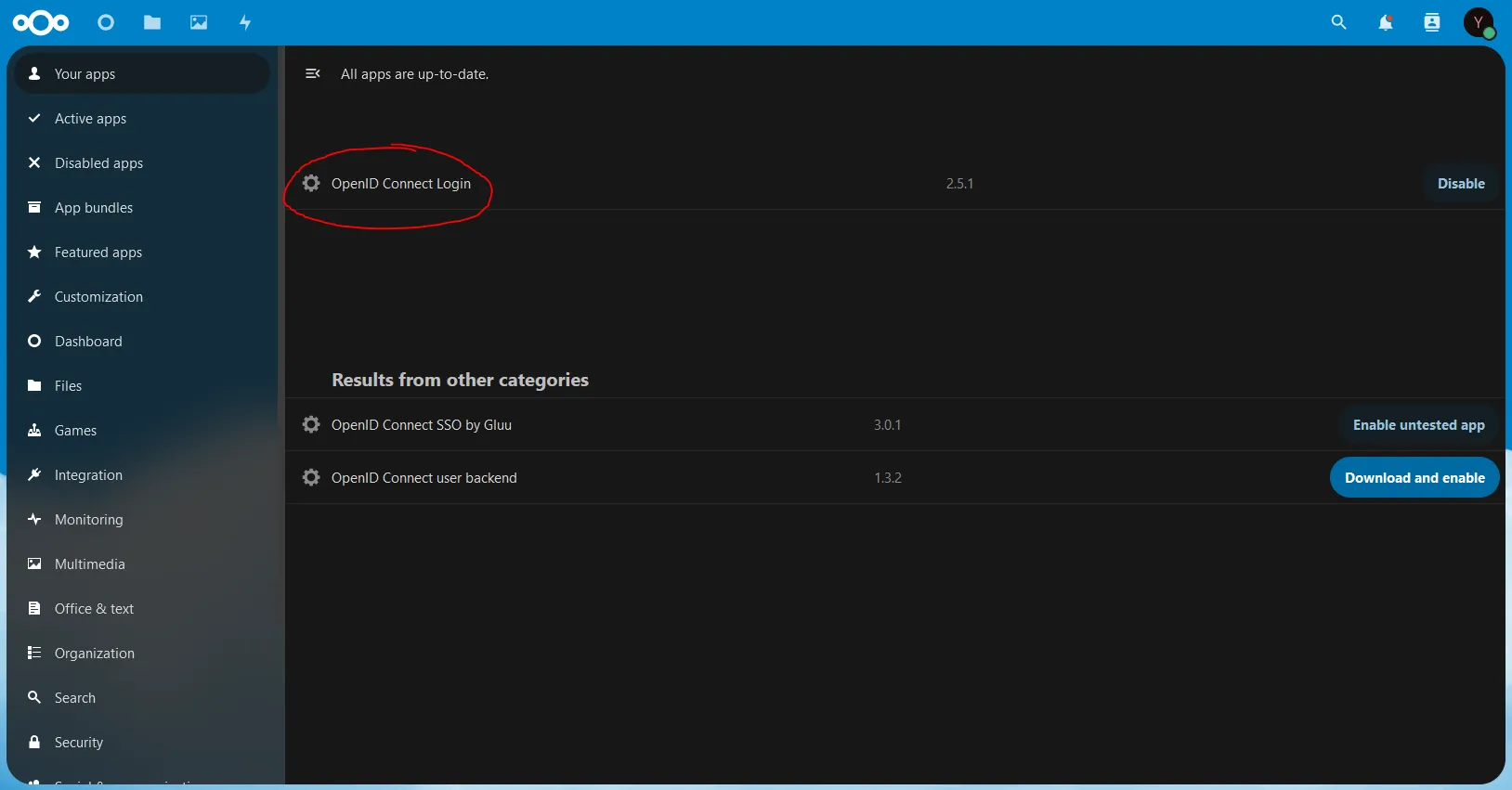Select the Your apps category
1512x790 pixels.
(142, 73)
